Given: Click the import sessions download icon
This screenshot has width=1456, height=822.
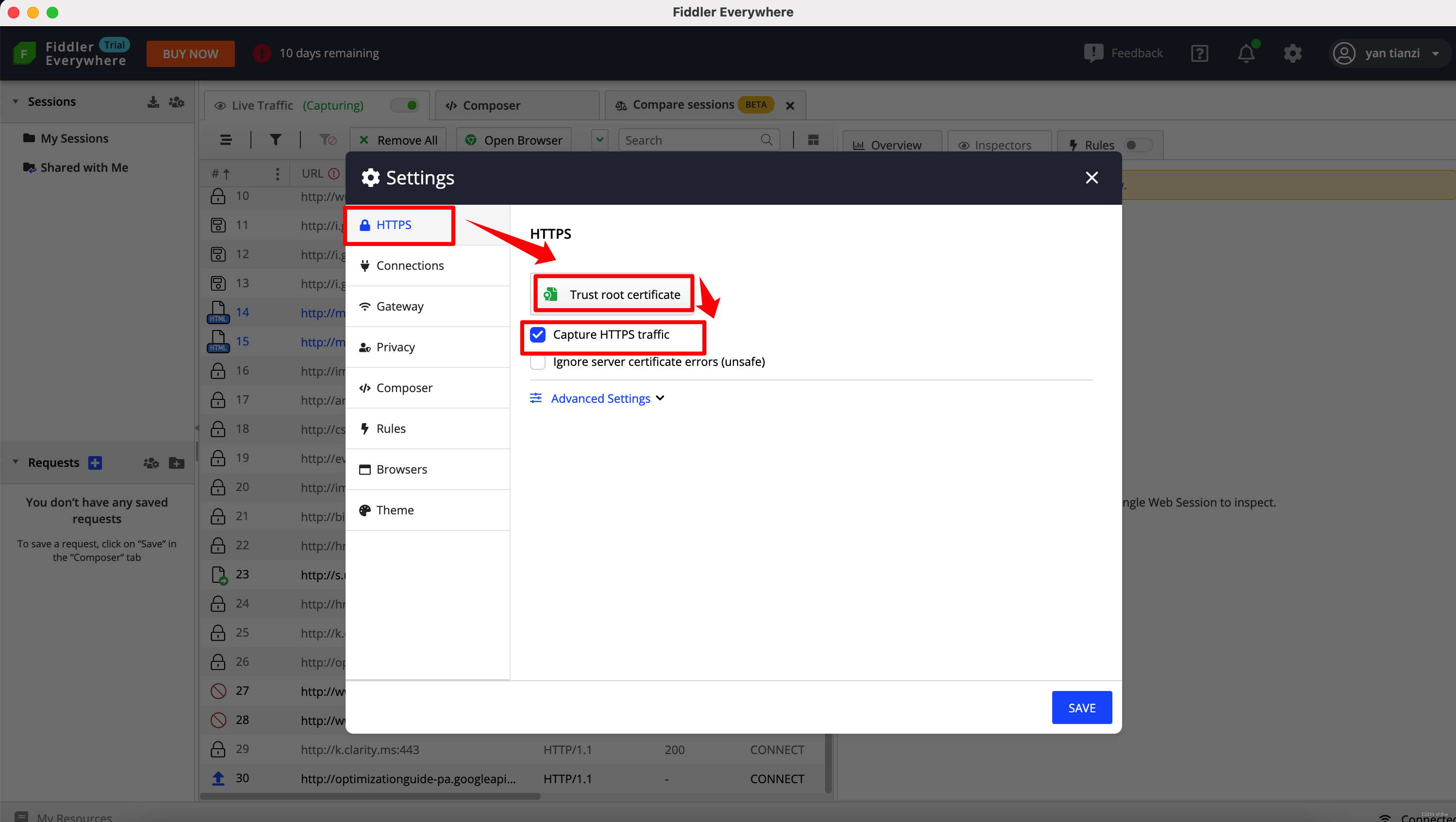Looking at the screenshot, I should [x=153, y=102].
